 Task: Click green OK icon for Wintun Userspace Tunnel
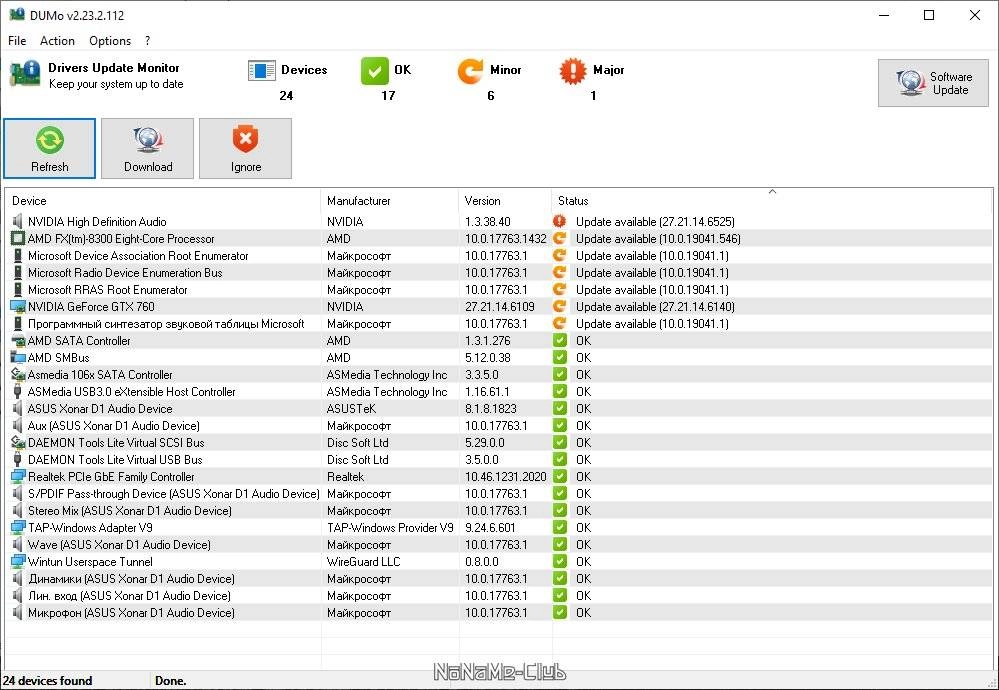559,562
